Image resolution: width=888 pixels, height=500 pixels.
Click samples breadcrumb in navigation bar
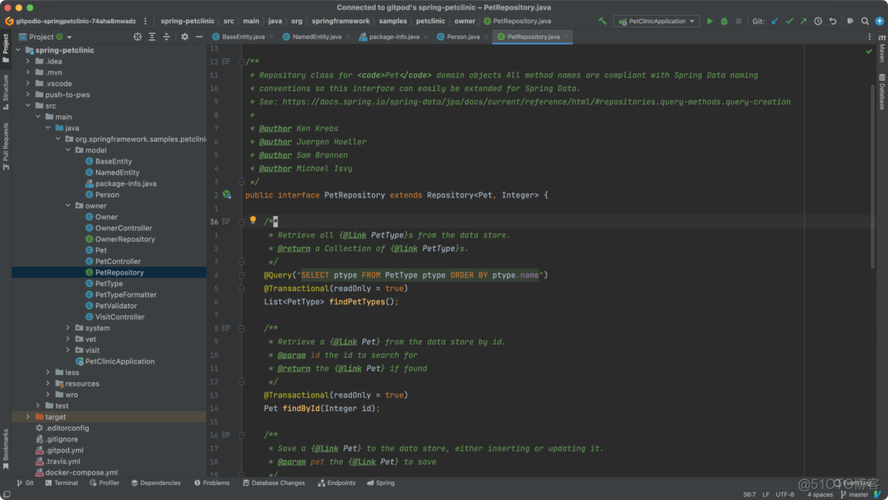[x=392, y=21]
